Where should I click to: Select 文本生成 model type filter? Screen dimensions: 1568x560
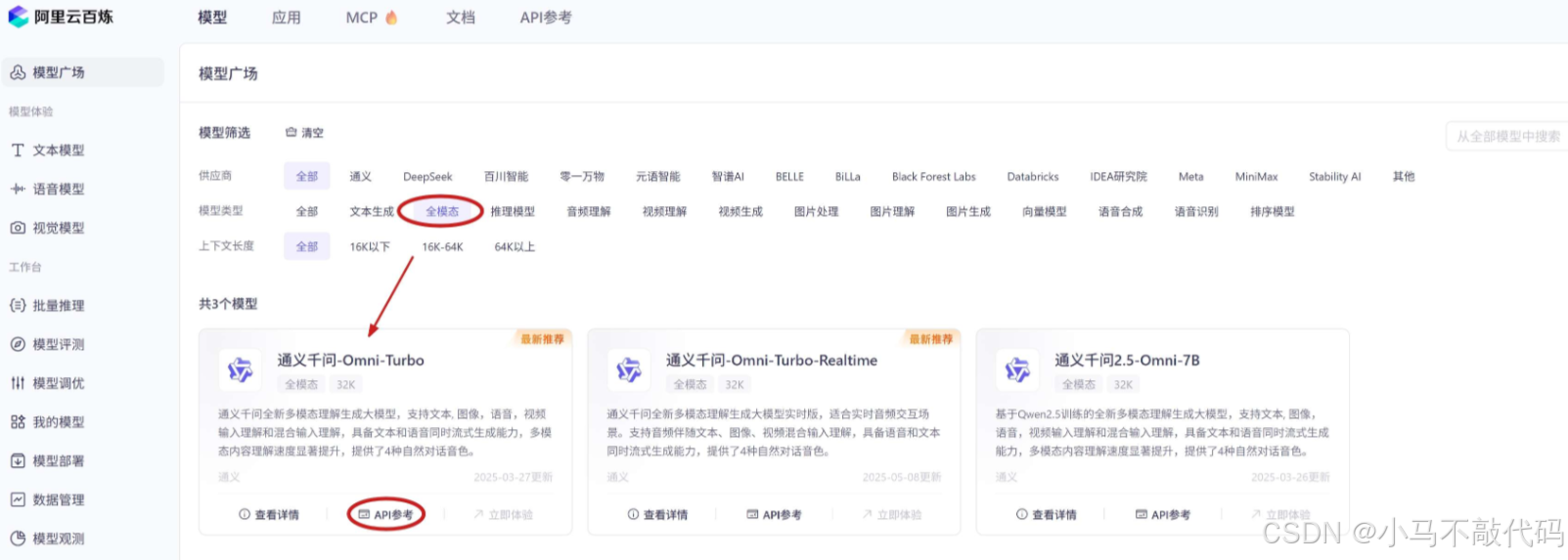[372, 211]
